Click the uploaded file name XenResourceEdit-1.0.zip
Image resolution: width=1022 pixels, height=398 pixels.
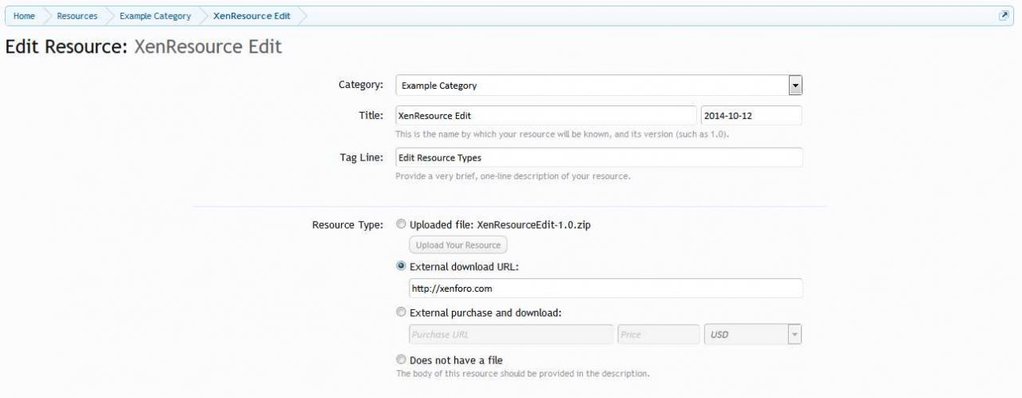[534, 225]
